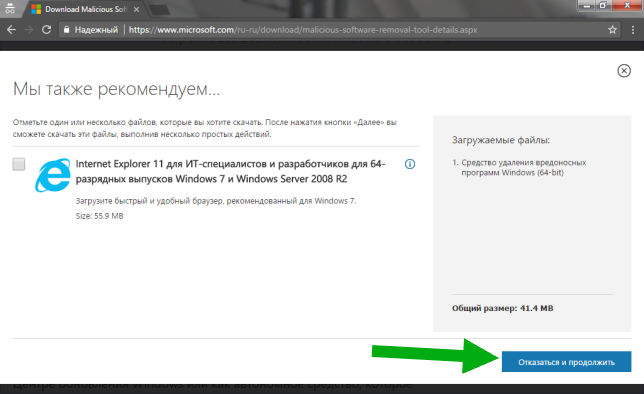Open a new tab next to the current tab
644x394 pixels.
[x=159, y=10]
